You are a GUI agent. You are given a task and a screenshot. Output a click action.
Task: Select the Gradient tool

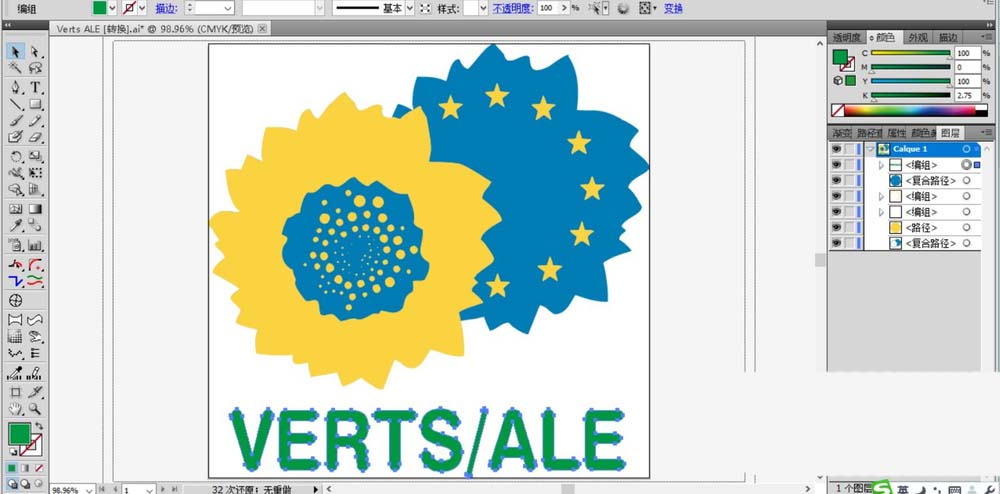tap(35, 208)
